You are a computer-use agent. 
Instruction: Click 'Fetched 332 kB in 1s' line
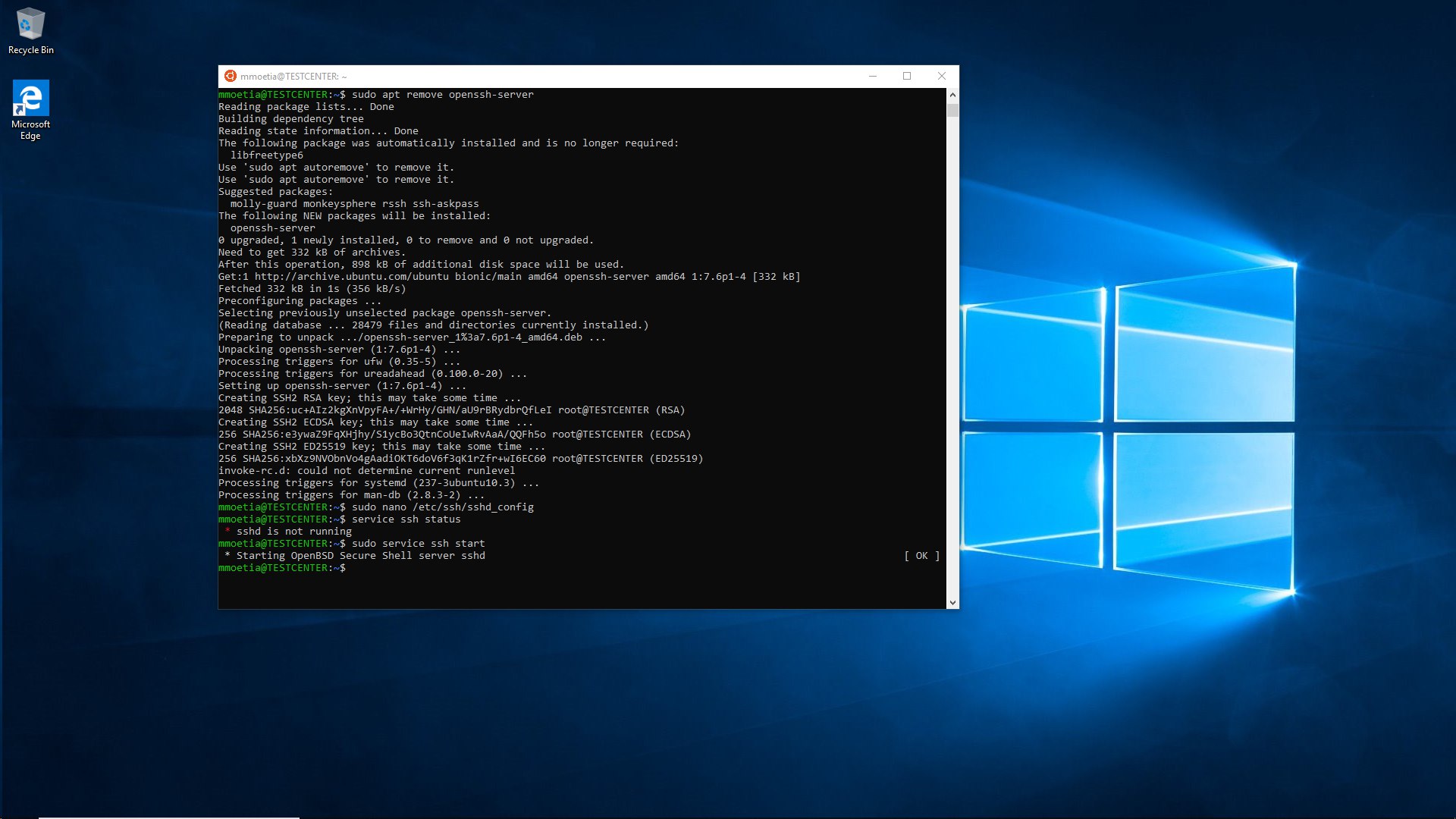(312, 289)
